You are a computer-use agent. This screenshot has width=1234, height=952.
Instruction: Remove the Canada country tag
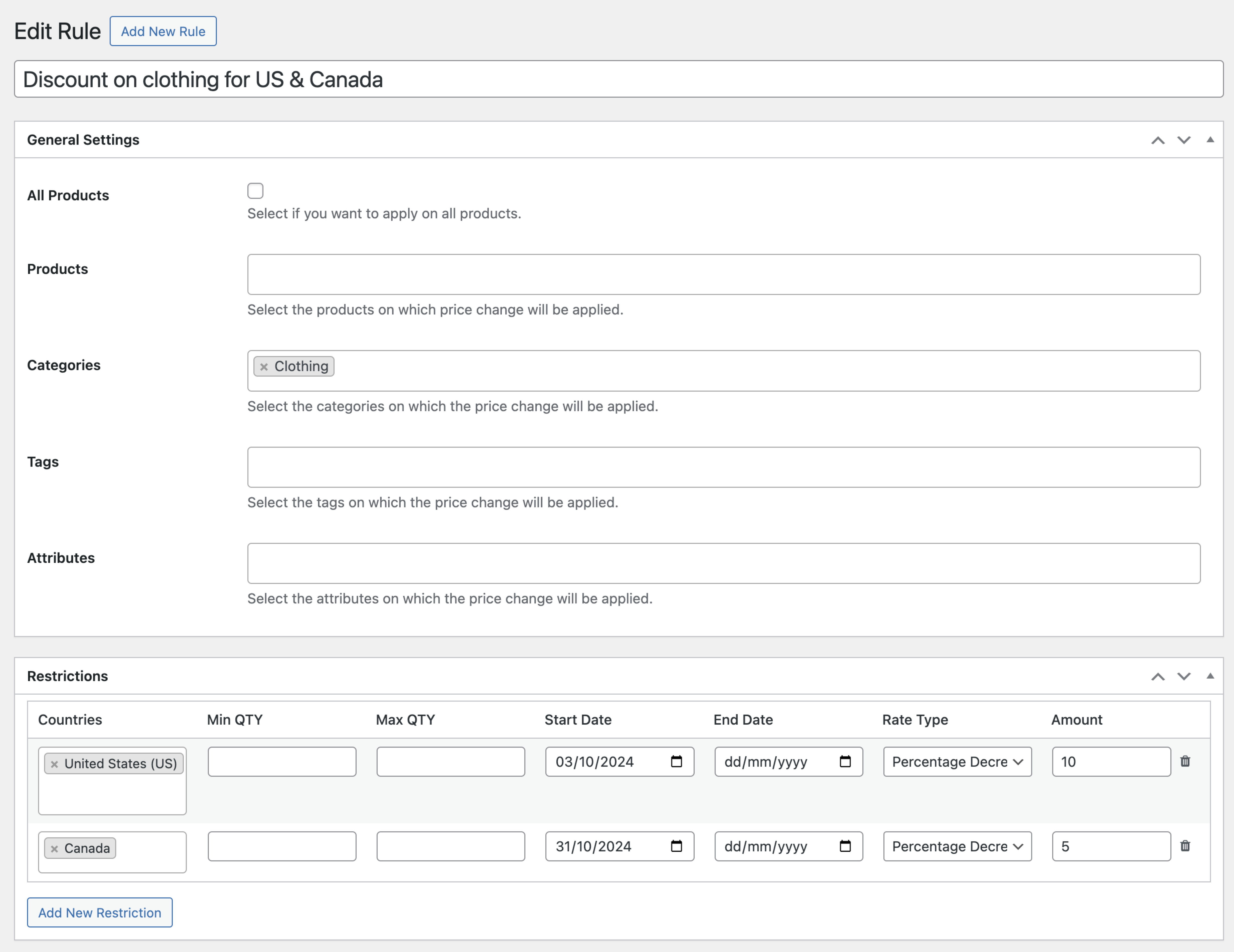[54, 848]
